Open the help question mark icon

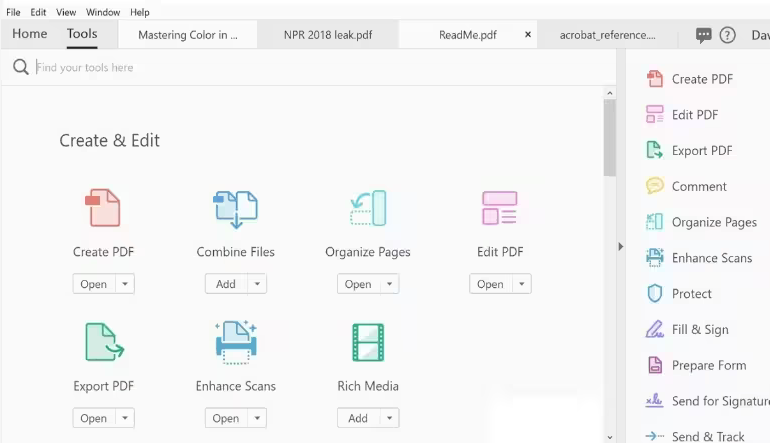click(728, 35)
